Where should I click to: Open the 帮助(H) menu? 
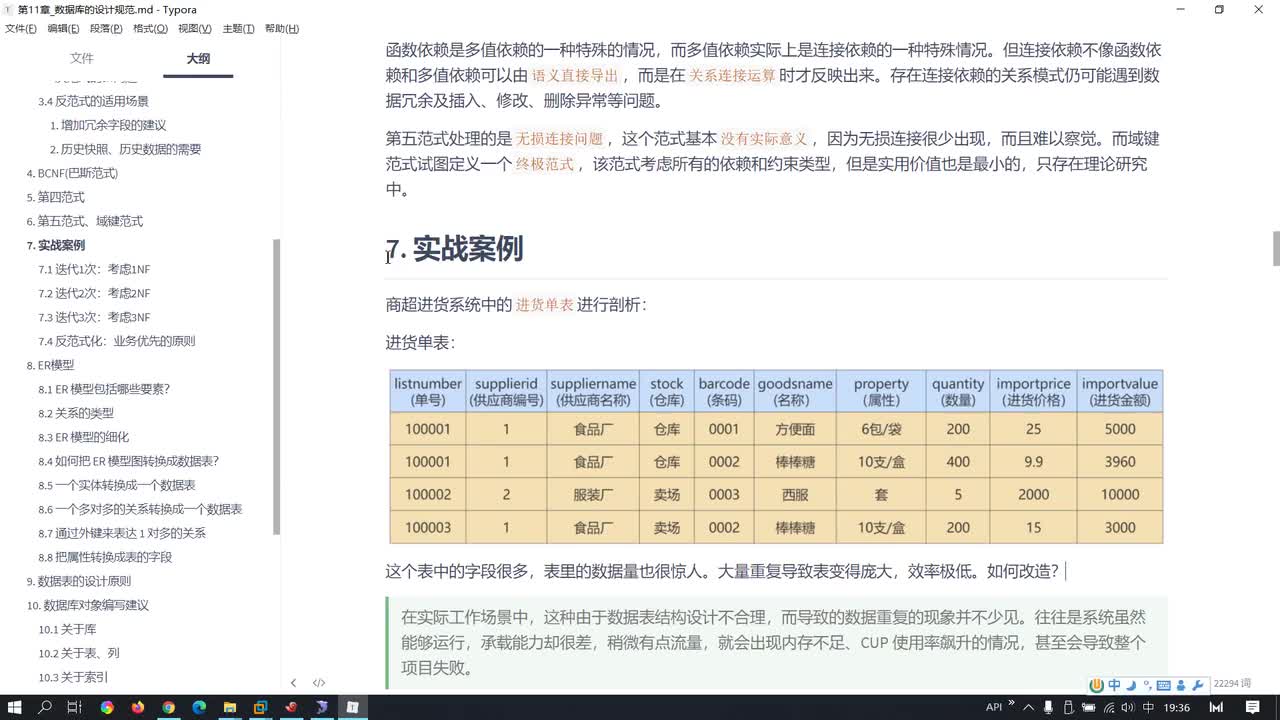click(282, 29)
